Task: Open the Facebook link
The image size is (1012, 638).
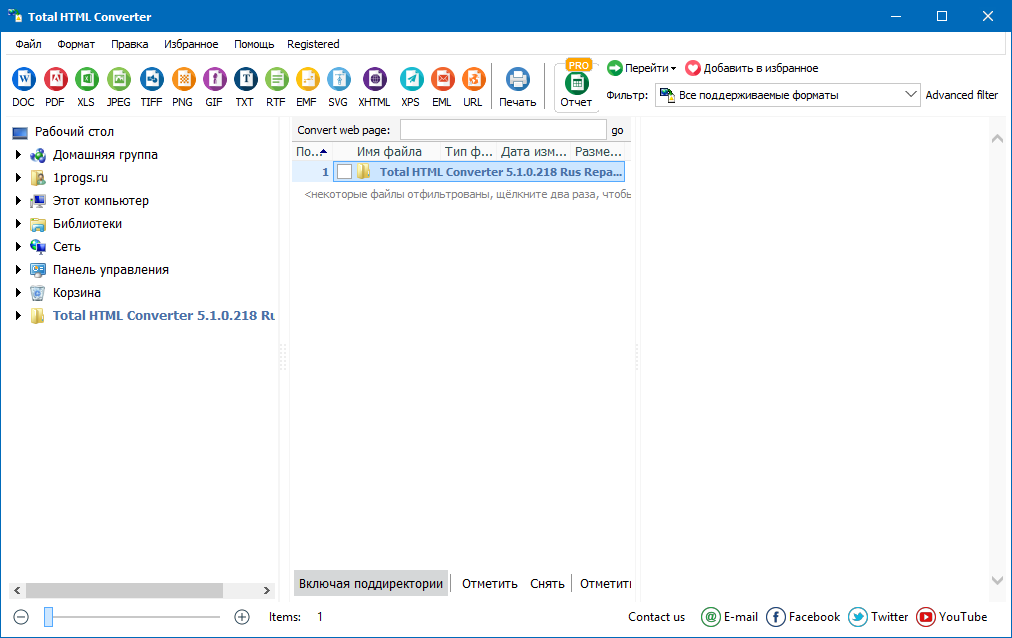Action: pyautogui.click(x=803, y=617)
